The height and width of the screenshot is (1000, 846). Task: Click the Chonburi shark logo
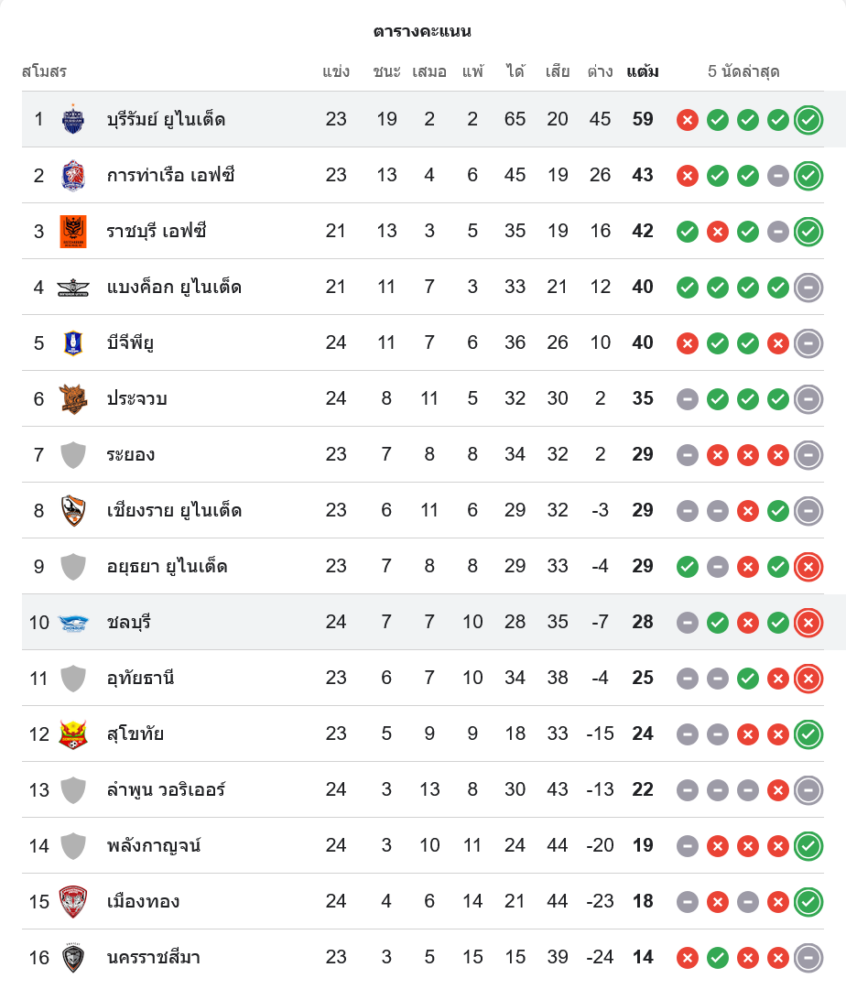(x=73, y=623)
